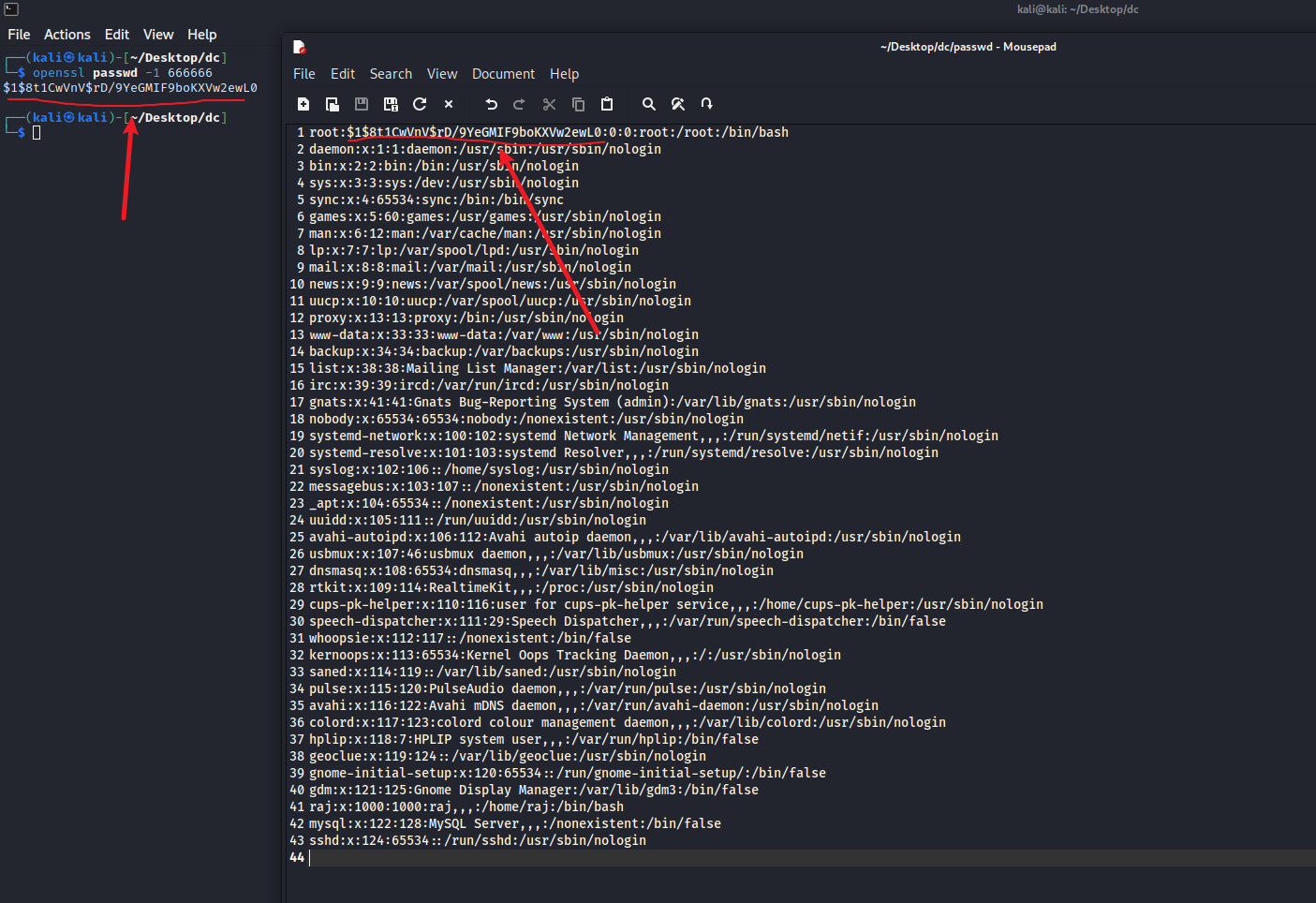
Task: Place cursor on empty line 44
Action: coord(811,857)
